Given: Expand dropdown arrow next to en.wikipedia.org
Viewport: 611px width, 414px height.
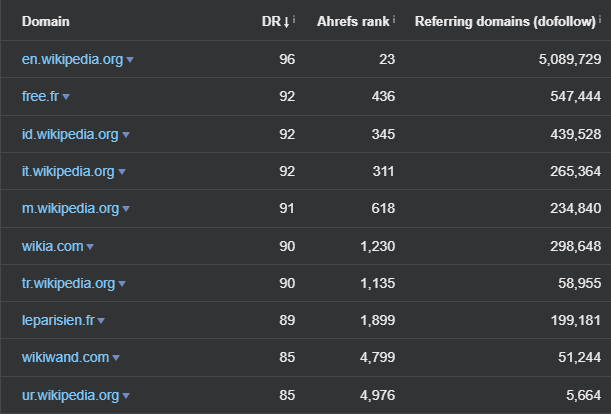Looking at the screenshot, I should pos(130,60).
